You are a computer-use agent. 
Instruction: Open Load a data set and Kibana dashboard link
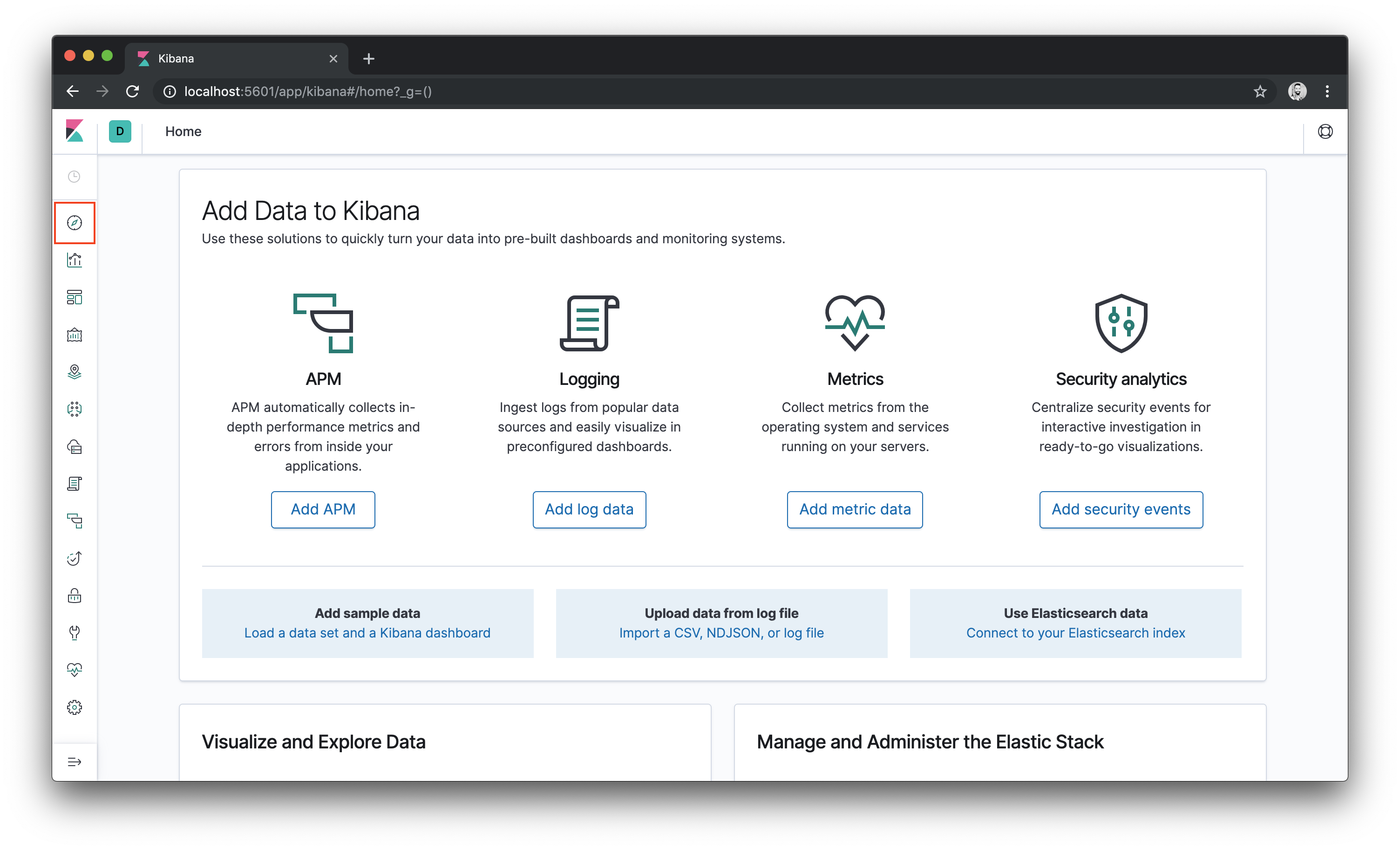pos(367,633)
